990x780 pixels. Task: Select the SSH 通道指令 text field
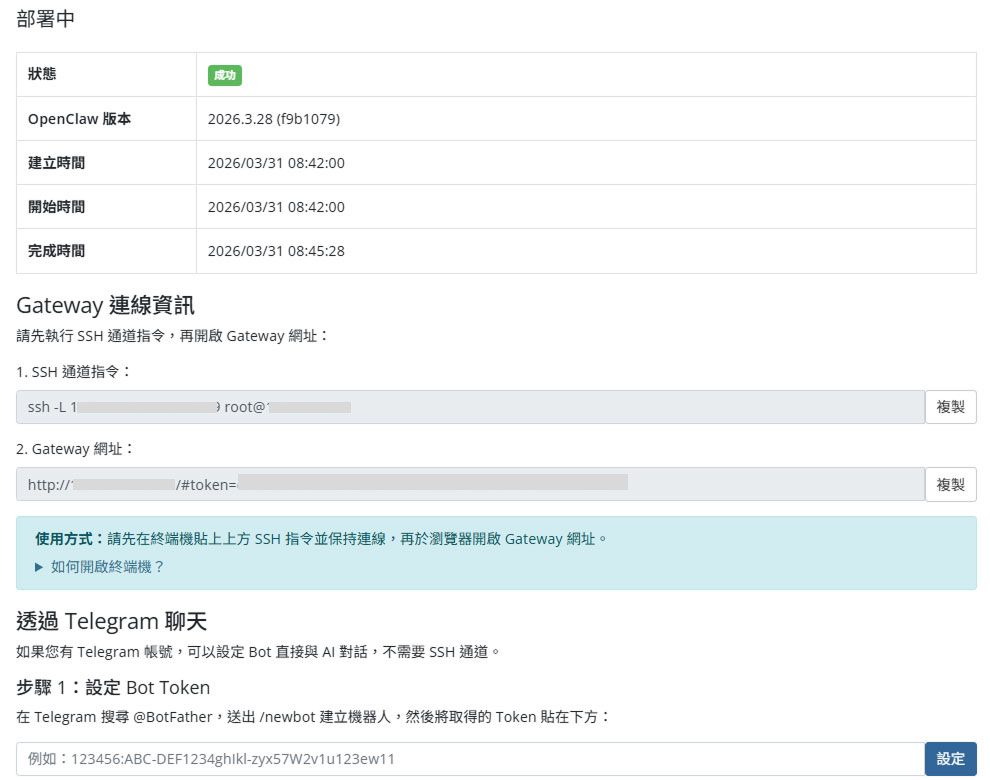coord(470,407)
